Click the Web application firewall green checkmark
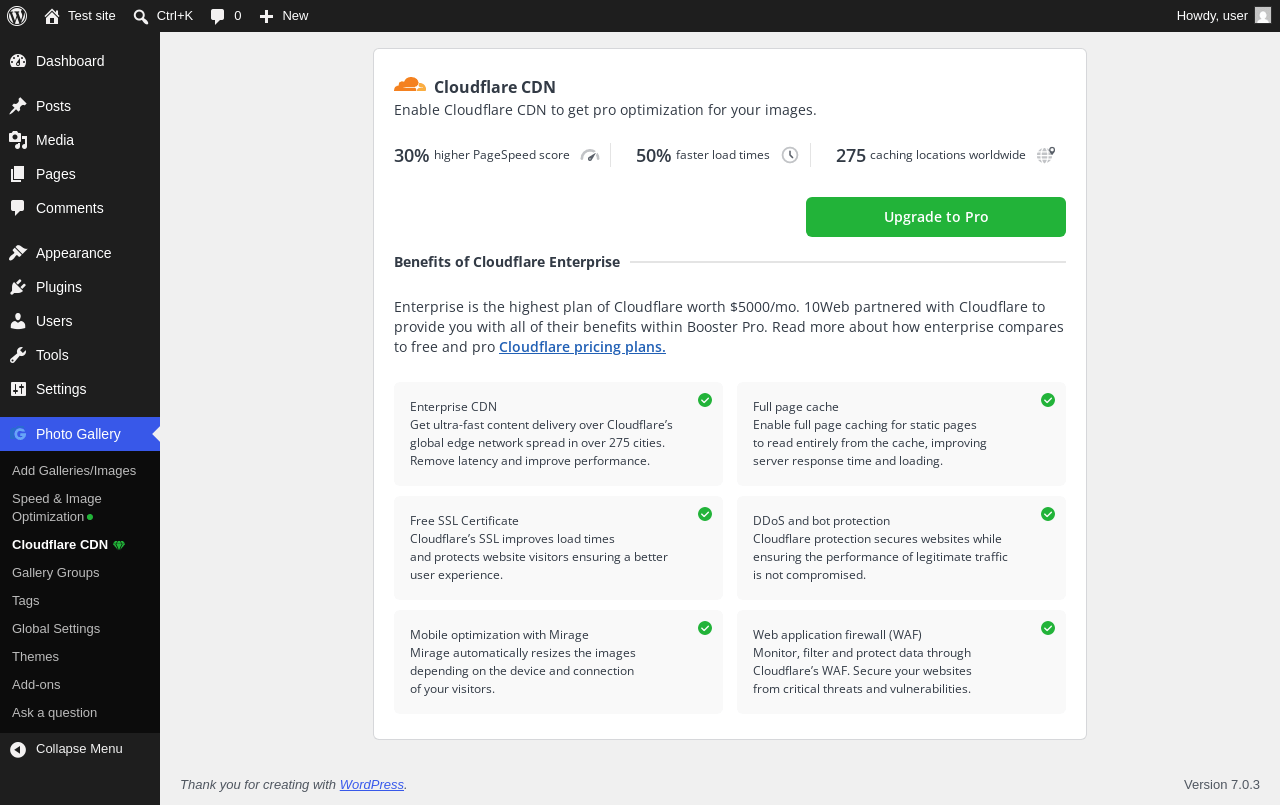Screen dimensions: 1280x805 point(1048,628)
